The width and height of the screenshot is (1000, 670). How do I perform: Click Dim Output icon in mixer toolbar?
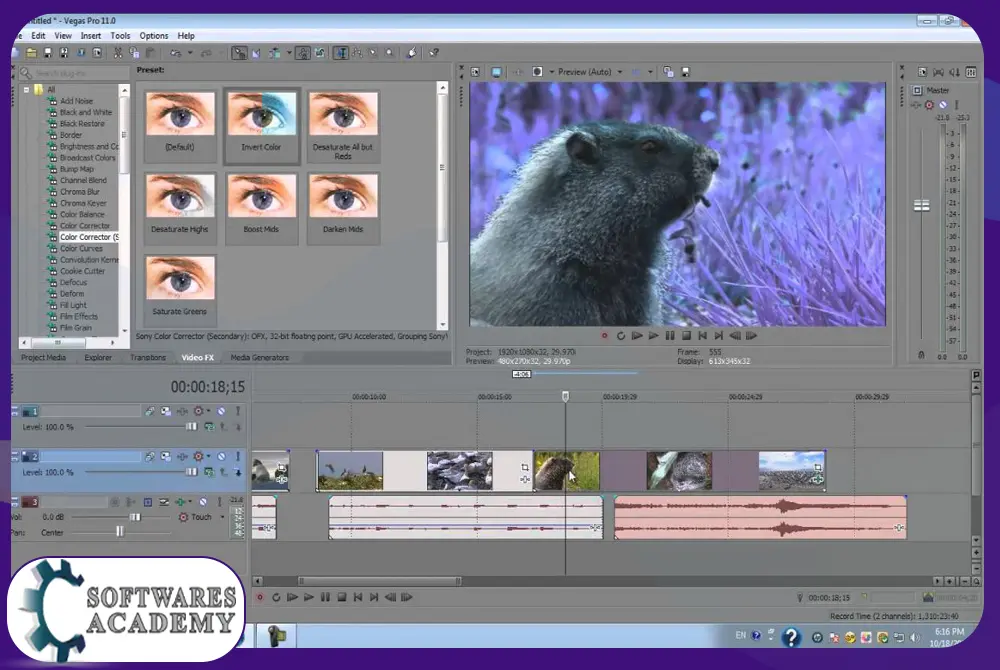[955, 72]
